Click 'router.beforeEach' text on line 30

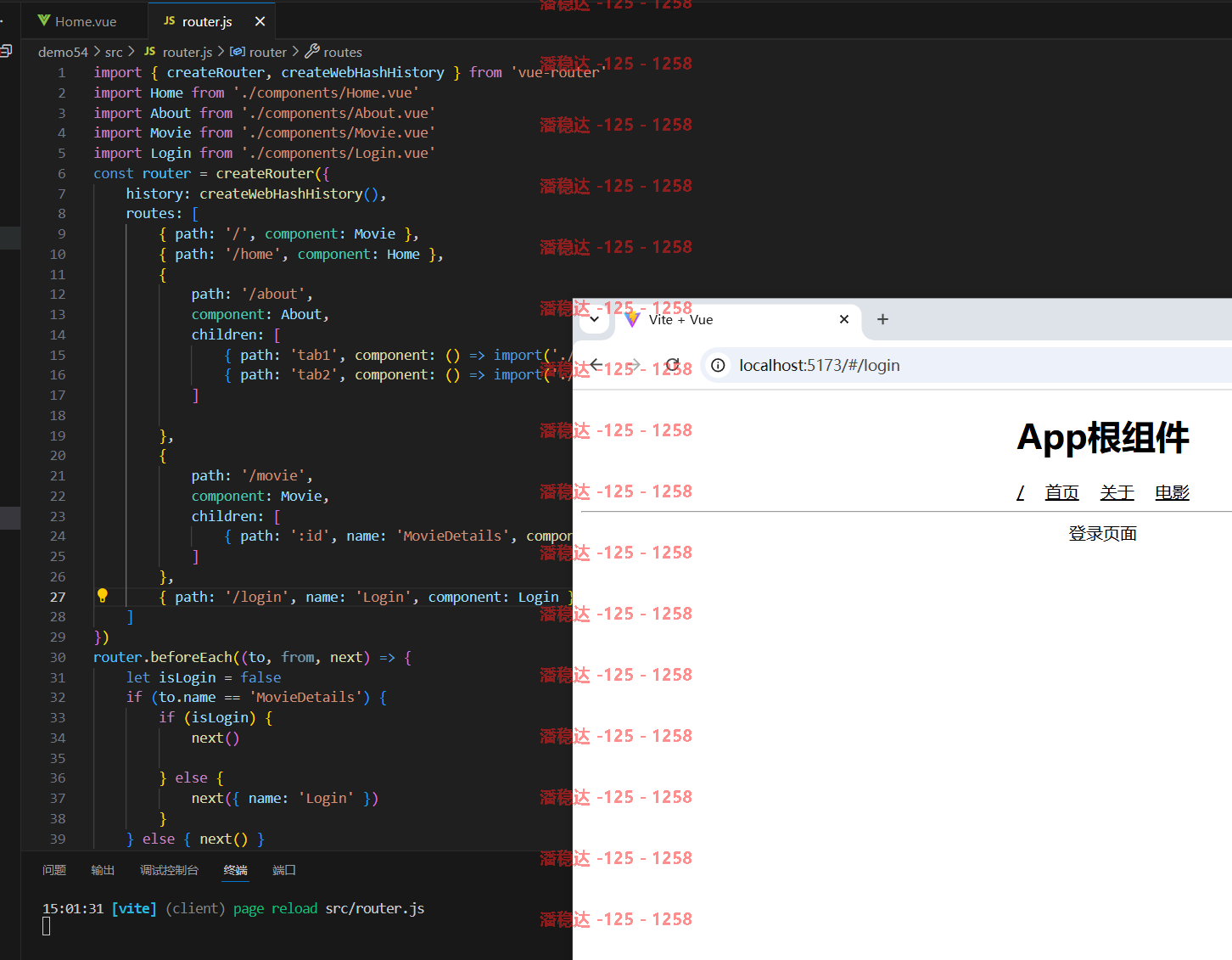(x=163, y=657)
